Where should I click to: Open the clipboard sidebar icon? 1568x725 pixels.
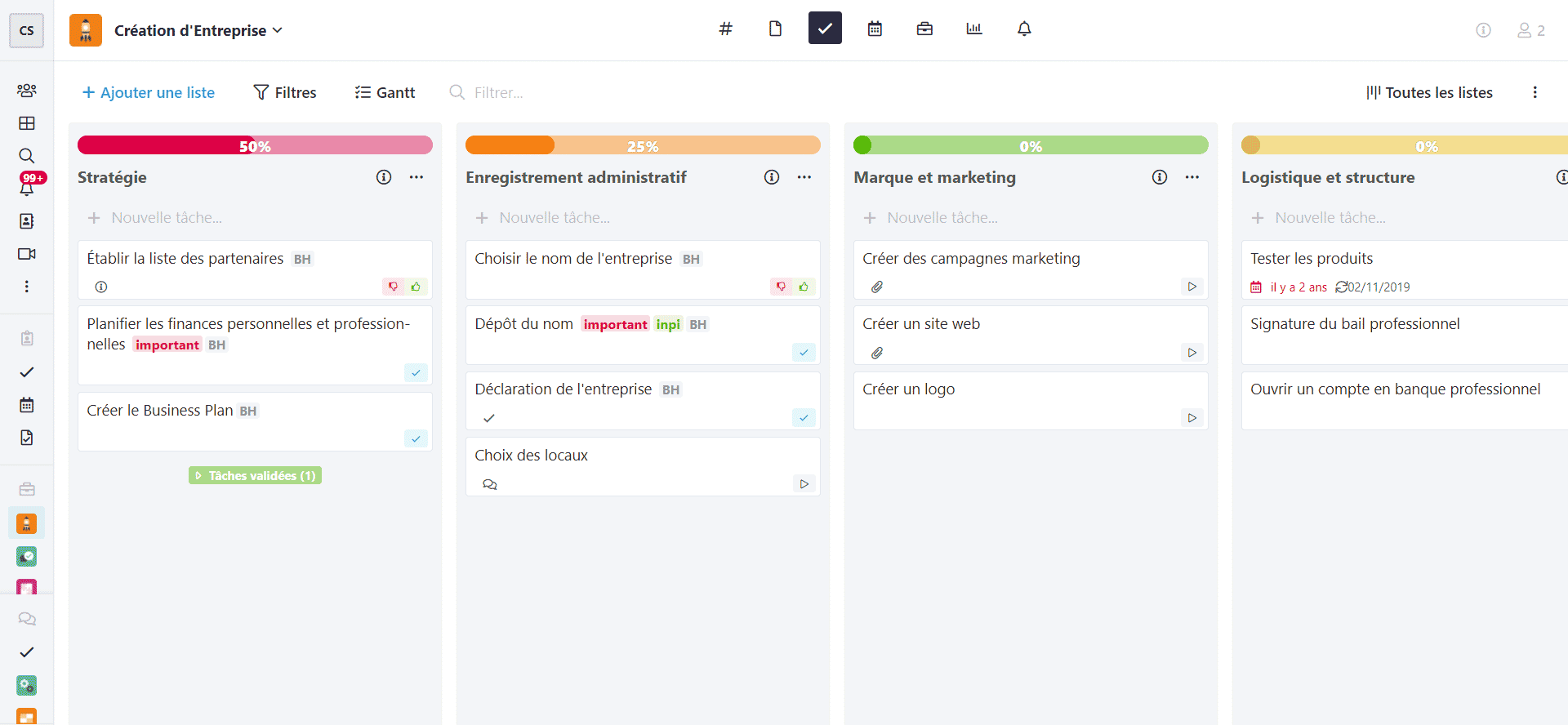[x=27, y=338]
